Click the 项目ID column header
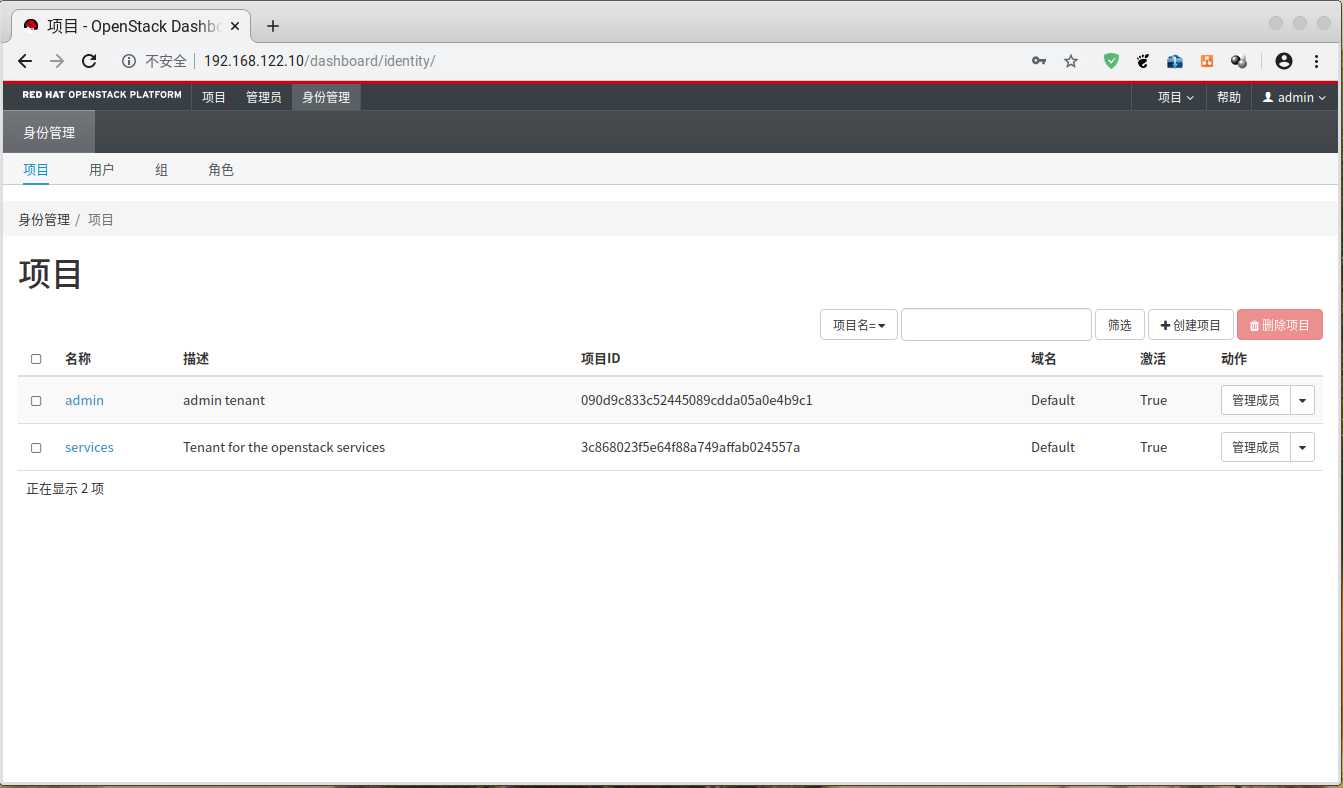This screenshot has width=1343, height=788. point(600,359)
